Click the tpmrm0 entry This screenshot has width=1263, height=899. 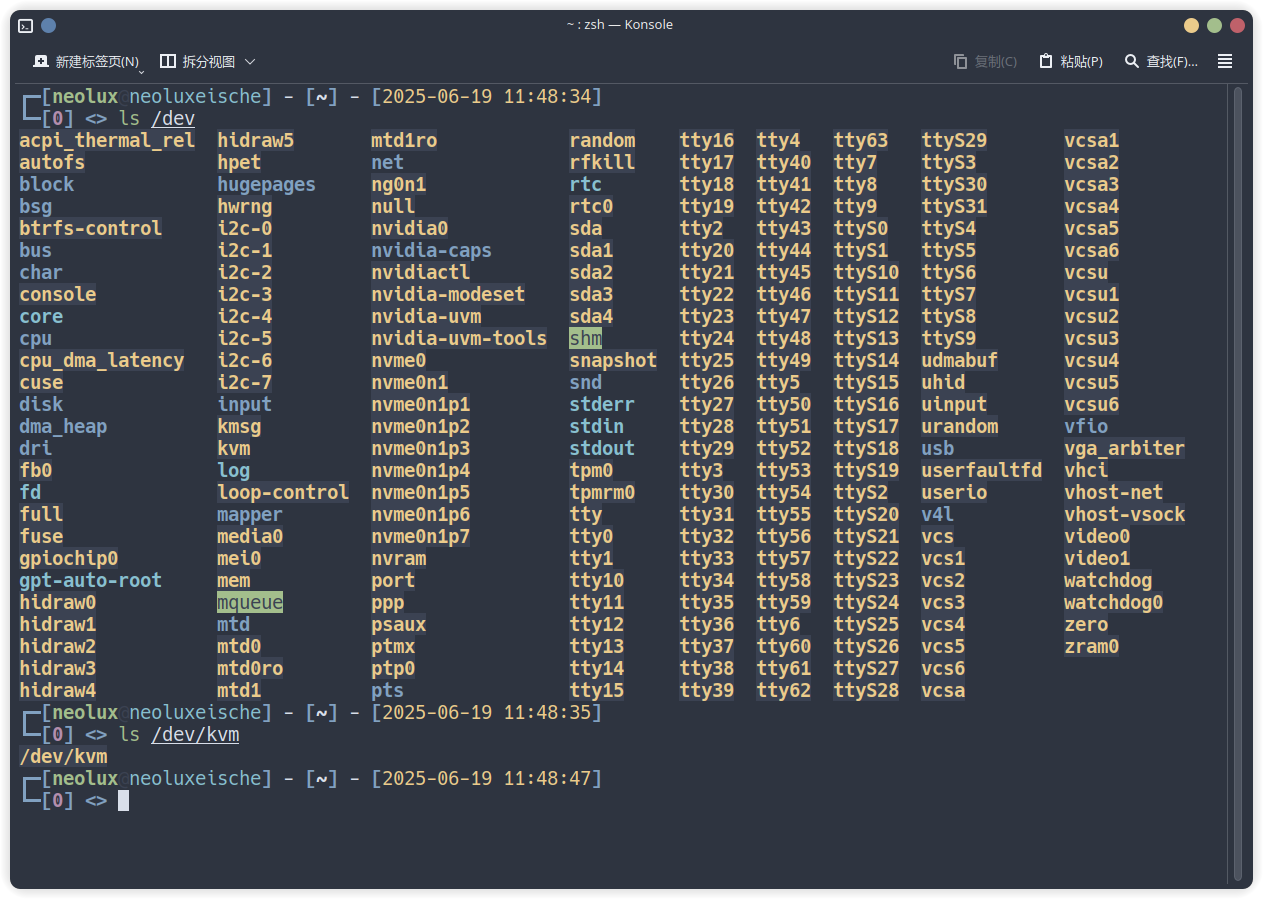(602, 492)
